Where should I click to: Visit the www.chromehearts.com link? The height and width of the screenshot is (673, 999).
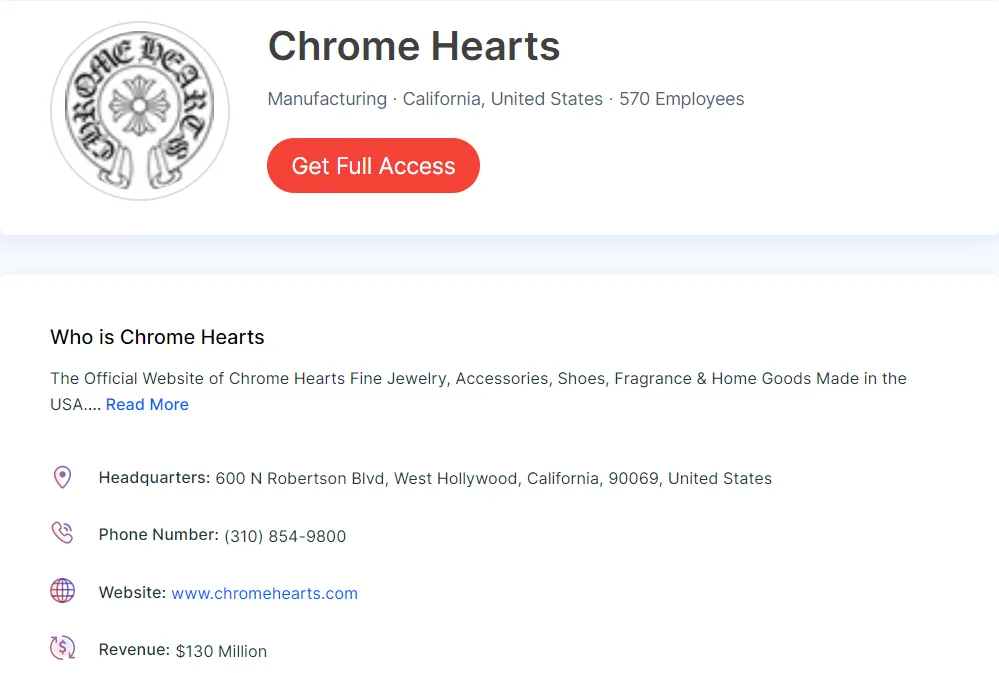264,593
